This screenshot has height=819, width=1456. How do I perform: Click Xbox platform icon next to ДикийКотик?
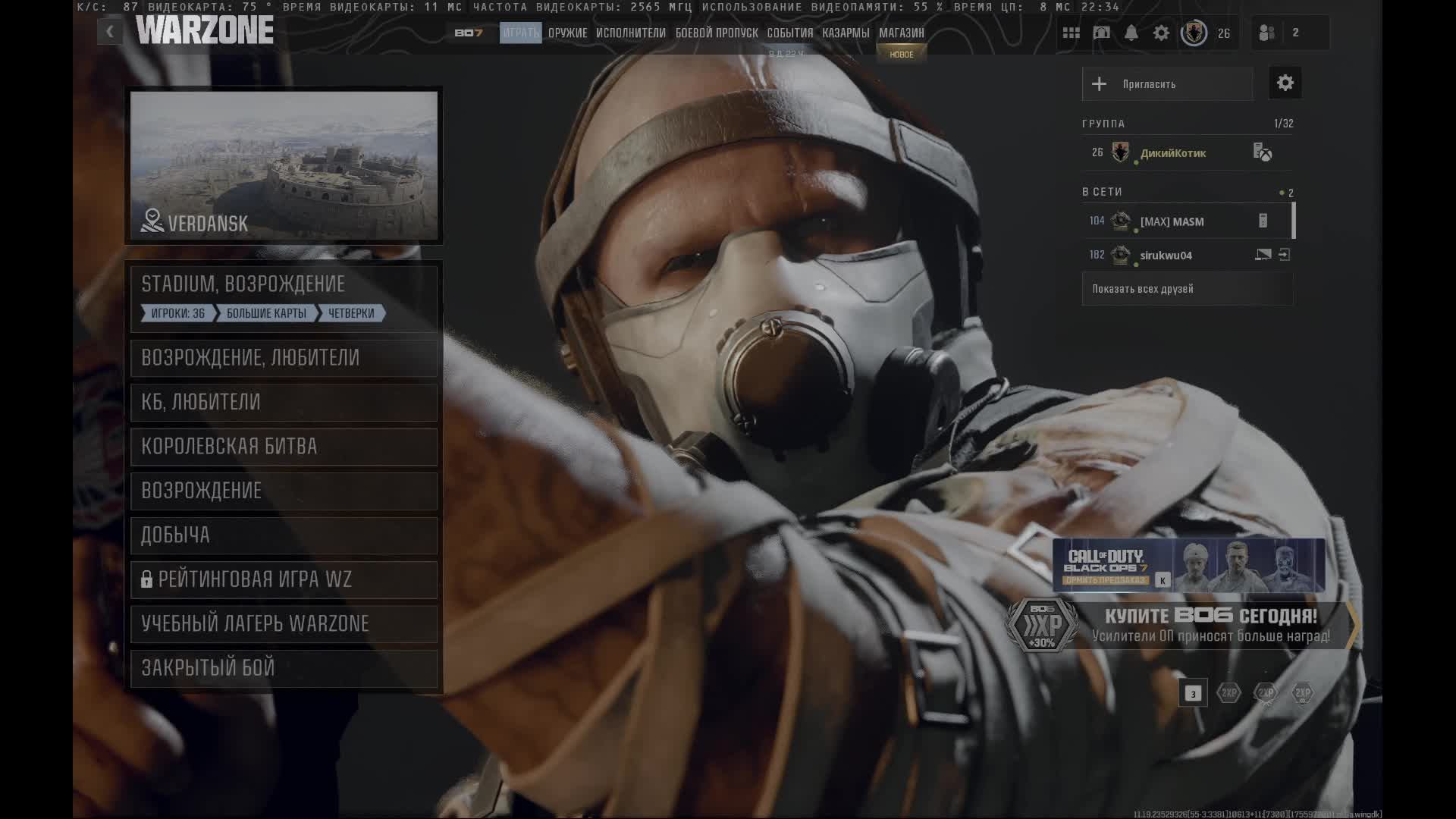pyautogui.click(x=1265, y=153)
